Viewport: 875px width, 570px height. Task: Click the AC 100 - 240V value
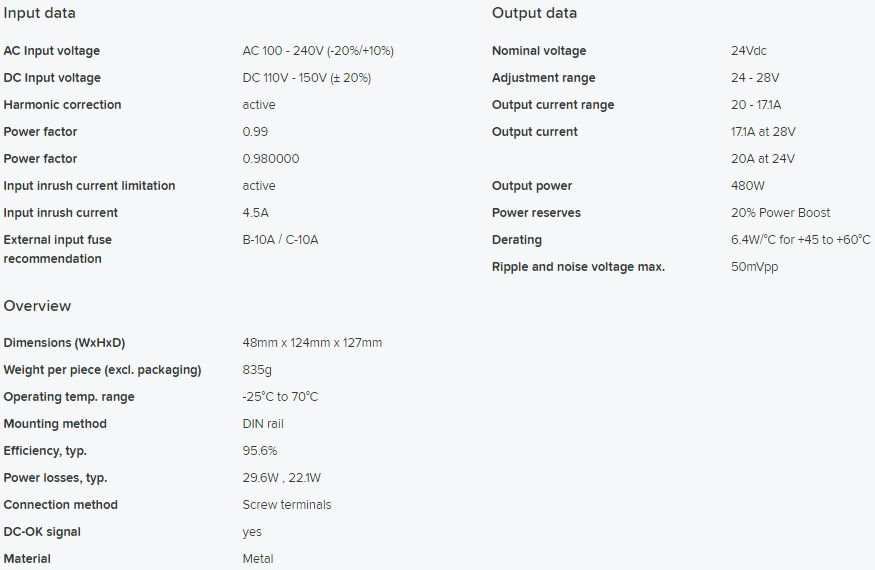coord(318,51)
